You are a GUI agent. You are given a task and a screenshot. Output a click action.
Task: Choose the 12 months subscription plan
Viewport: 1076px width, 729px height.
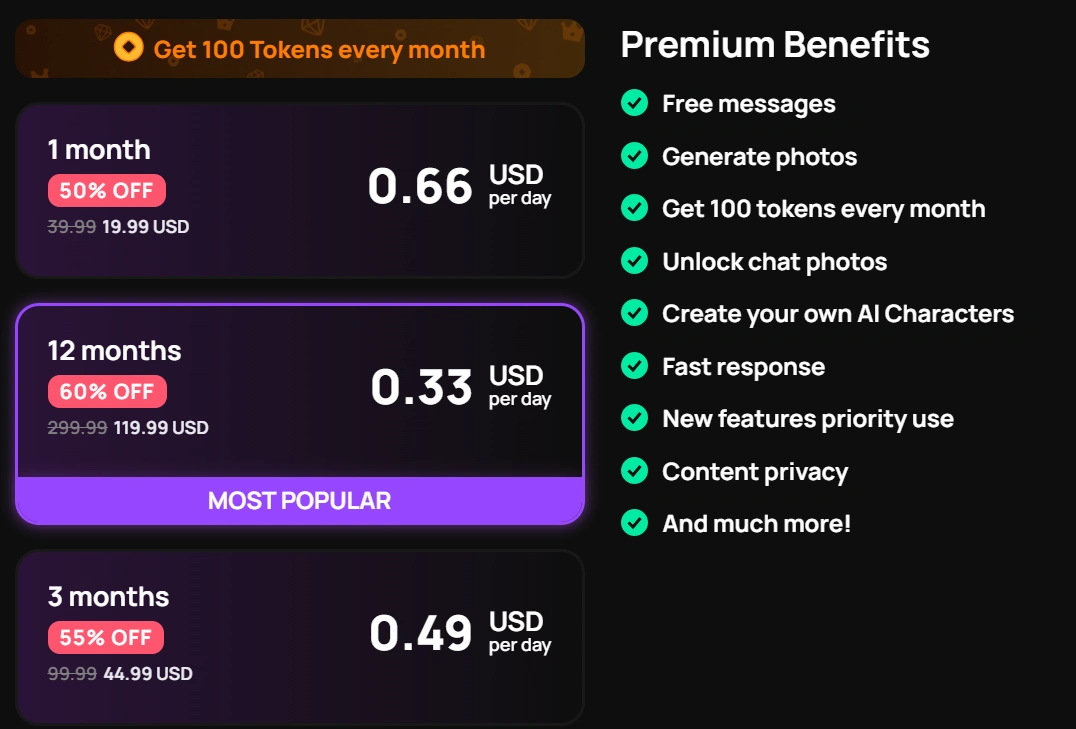tap(299, 390)
